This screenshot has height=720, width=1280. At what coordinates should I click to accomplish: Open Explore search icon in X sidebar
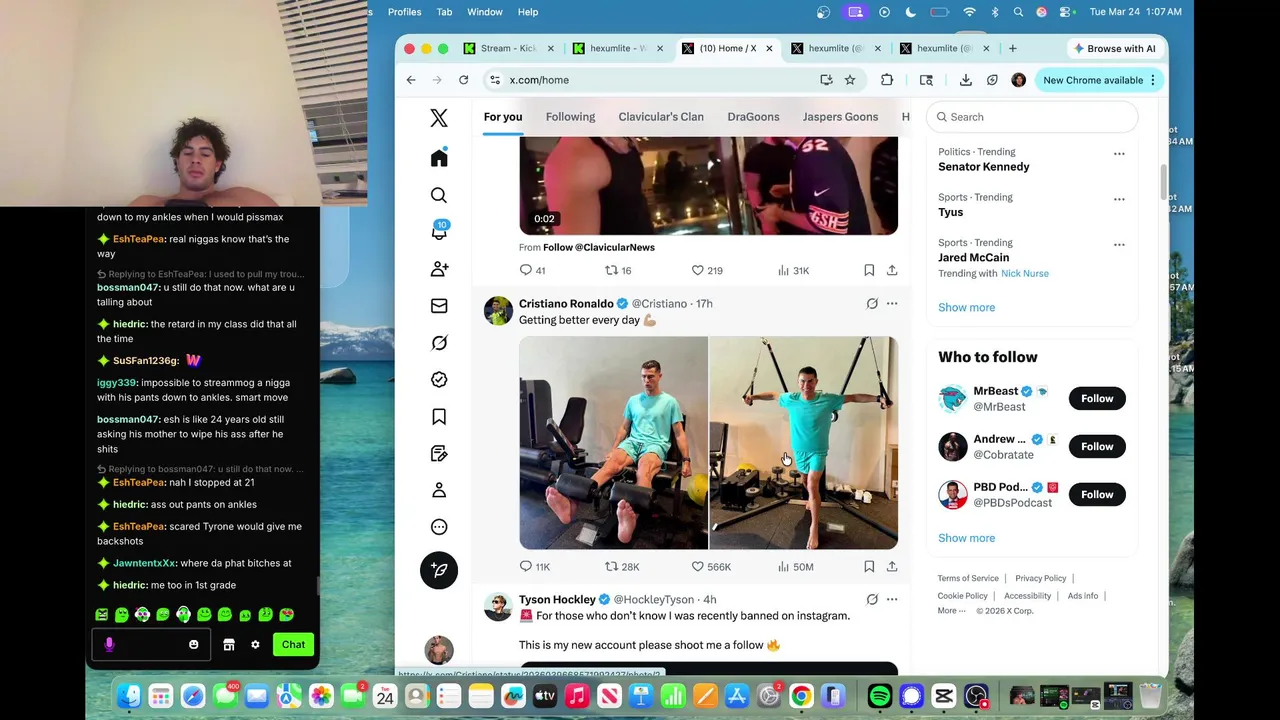tap(439, 195)
